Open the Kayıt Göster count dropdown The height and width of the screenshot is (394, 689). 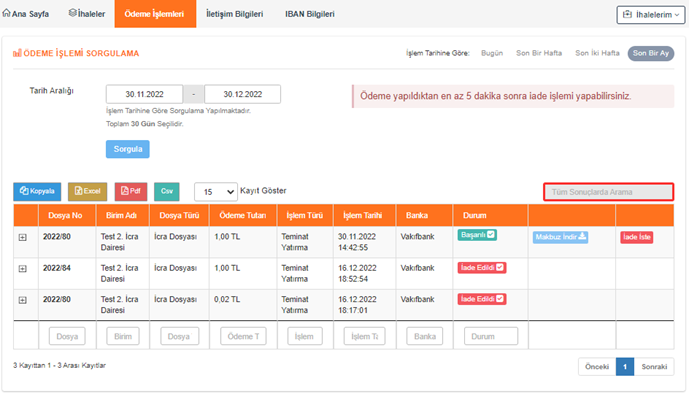(216, 192)
